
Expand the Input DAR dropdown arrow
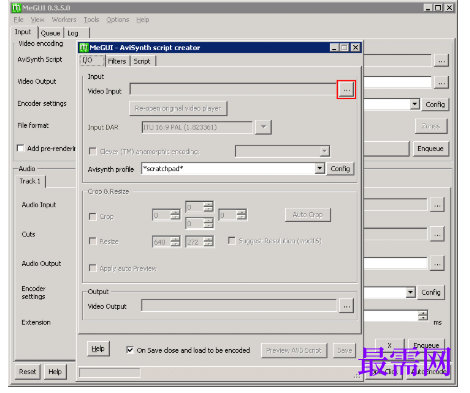263,127
